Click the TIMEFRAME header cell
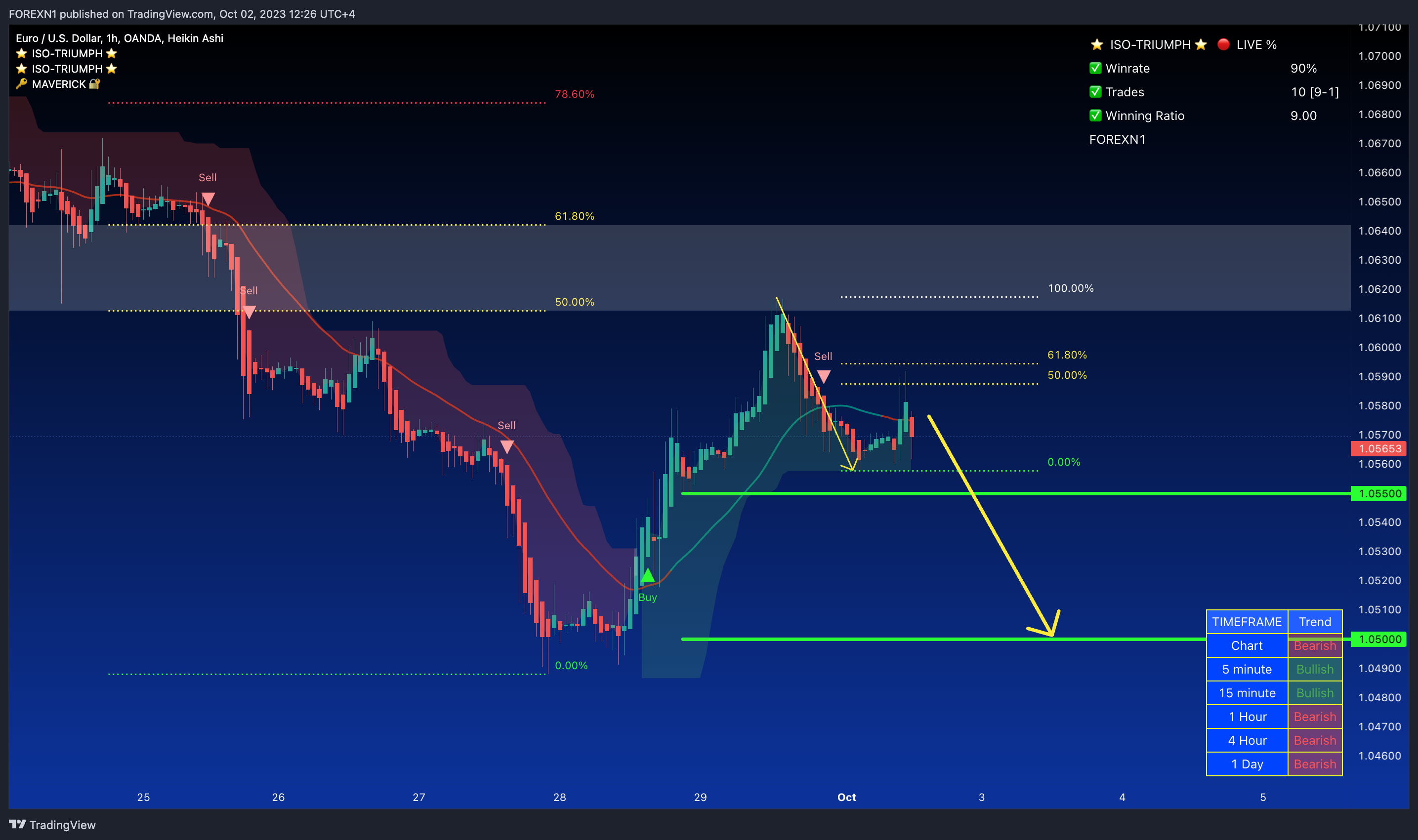The width and height of the screenshot is (1418, 840). pos(1247,622)
